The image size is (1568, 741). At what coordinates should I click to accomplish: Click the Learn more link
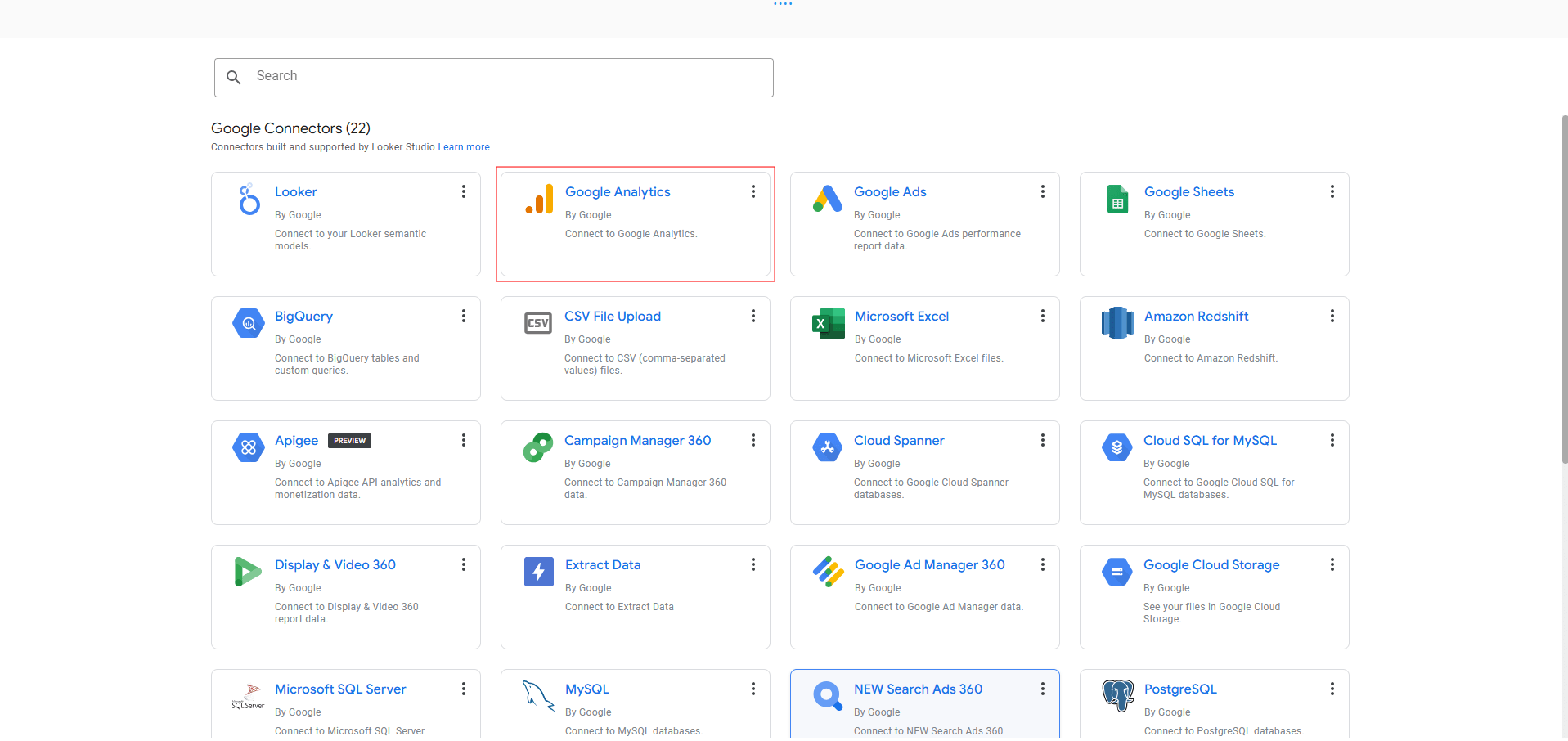[x=464, y=147]
